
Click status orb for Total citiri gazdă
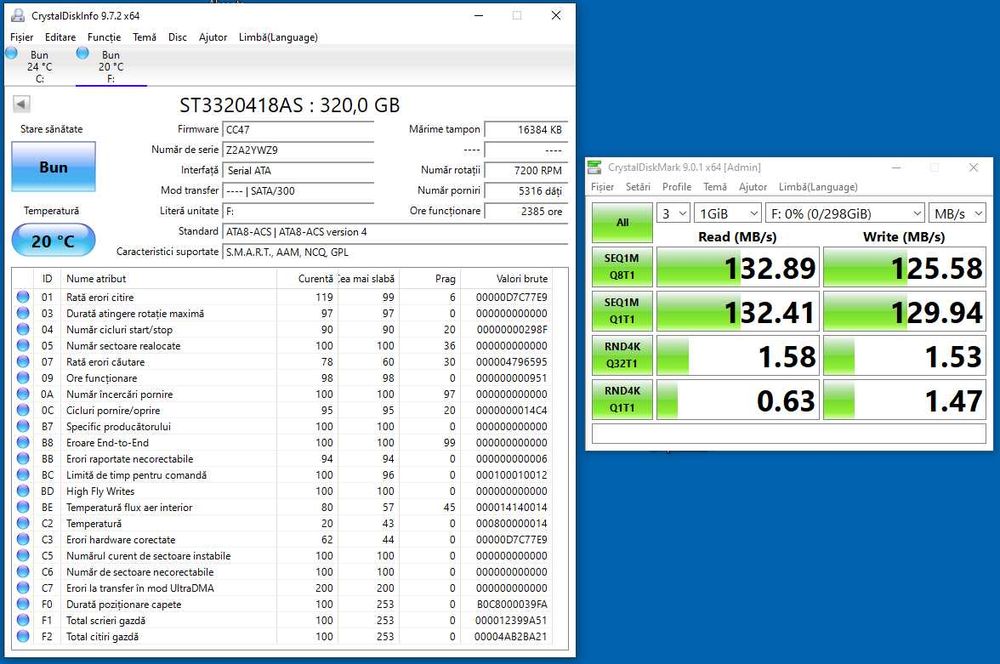[x=23, y=636]
